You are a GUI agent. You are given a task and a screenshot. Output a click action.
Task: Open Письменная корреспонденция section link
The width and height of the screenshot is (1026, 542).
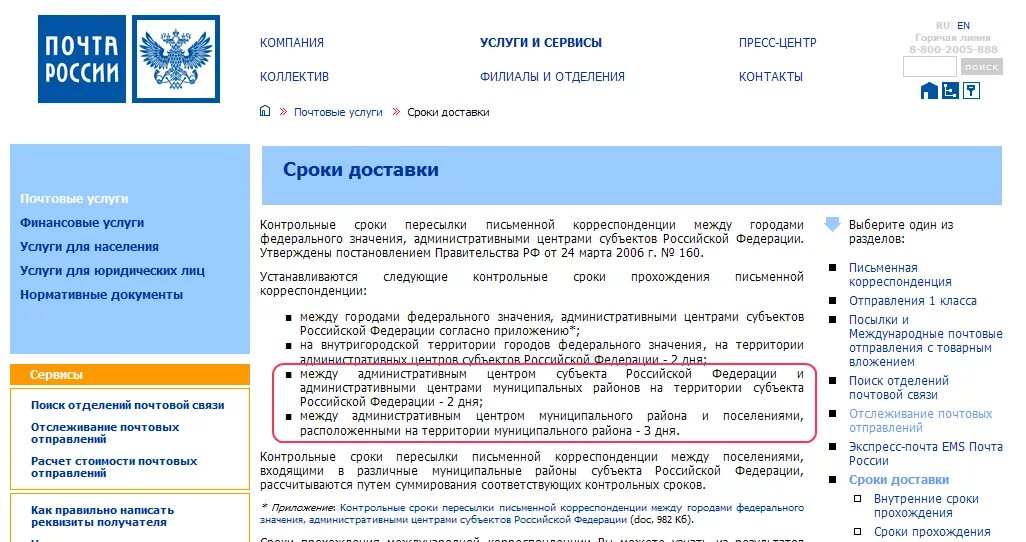tap(900, 274)
